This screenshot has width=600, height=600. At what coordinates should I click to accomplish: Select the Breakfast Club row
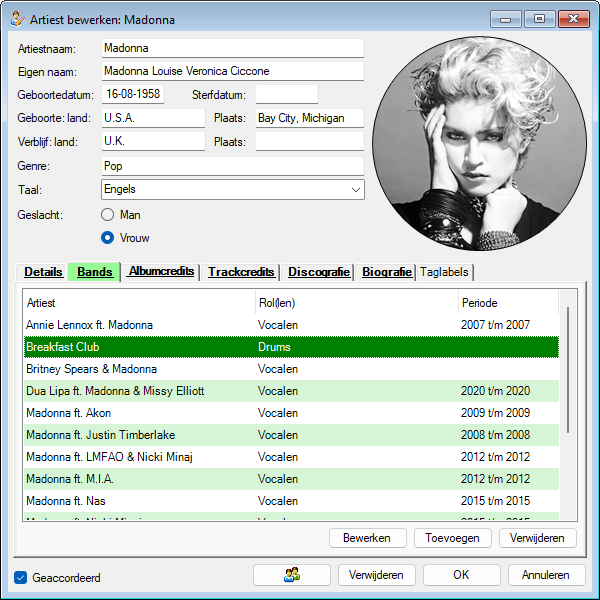(290, 347)
